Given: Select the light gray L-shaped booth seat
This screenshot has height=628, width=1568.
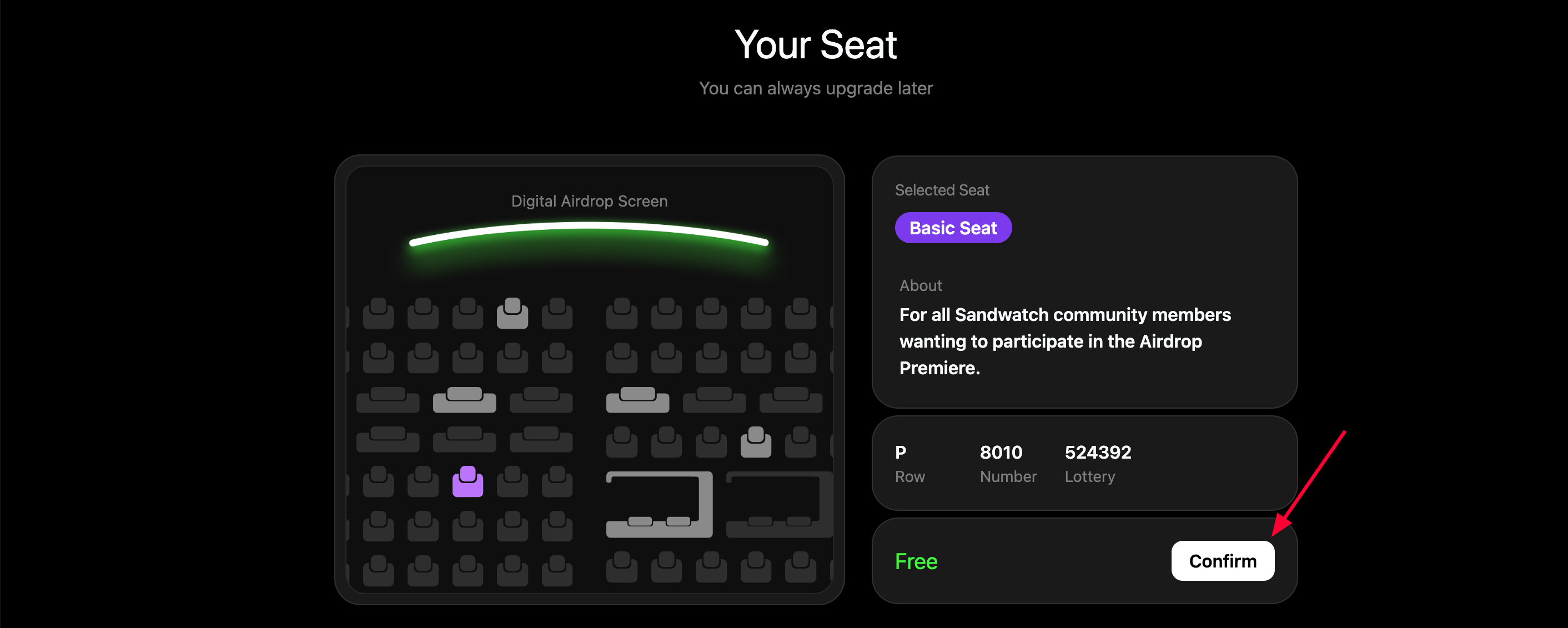Looking at the screenshot, I should tap(660, 505).
